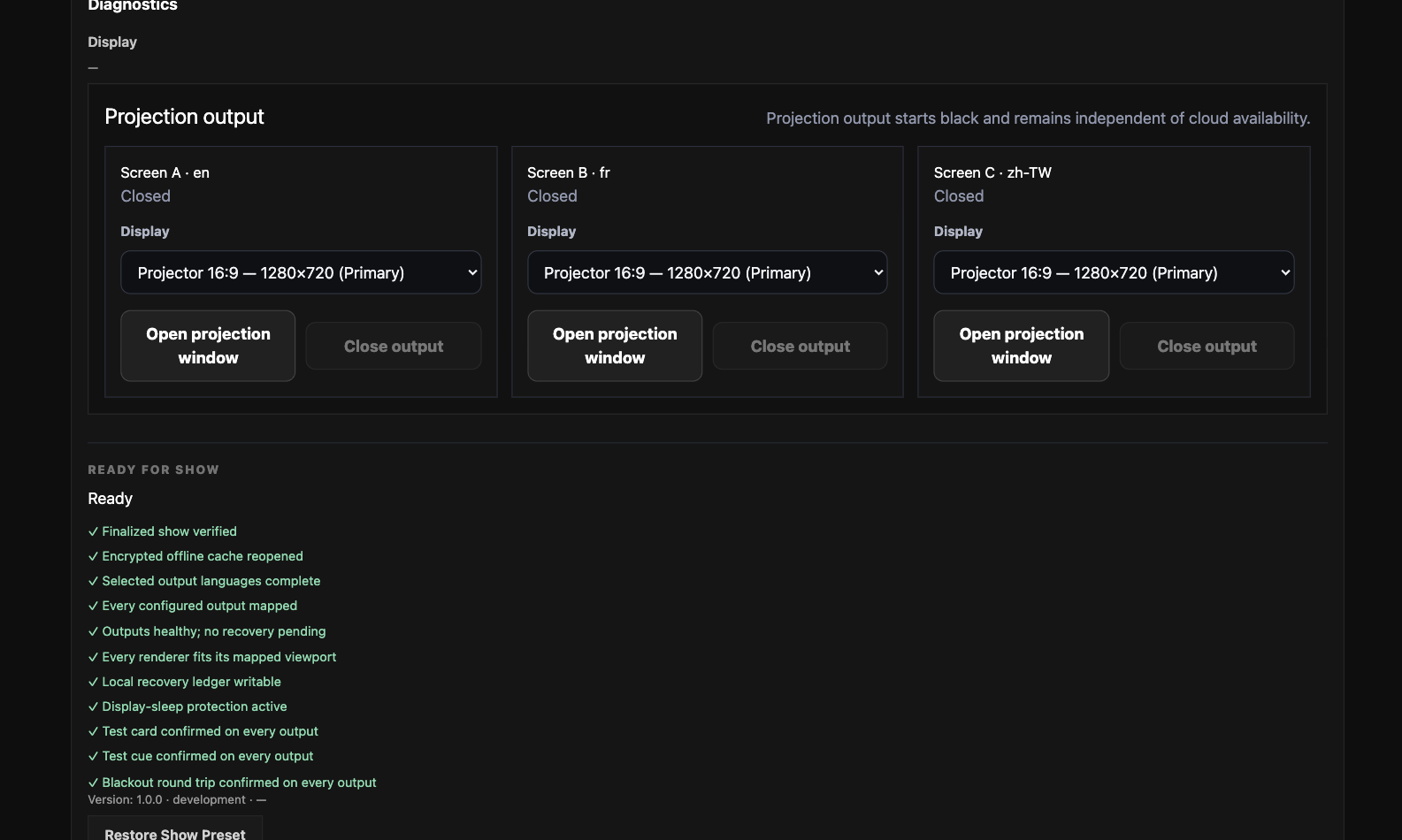1402x840 pixels.
Task: Click 'Selected output languages complete' item
Action: [x=204, y=581]
